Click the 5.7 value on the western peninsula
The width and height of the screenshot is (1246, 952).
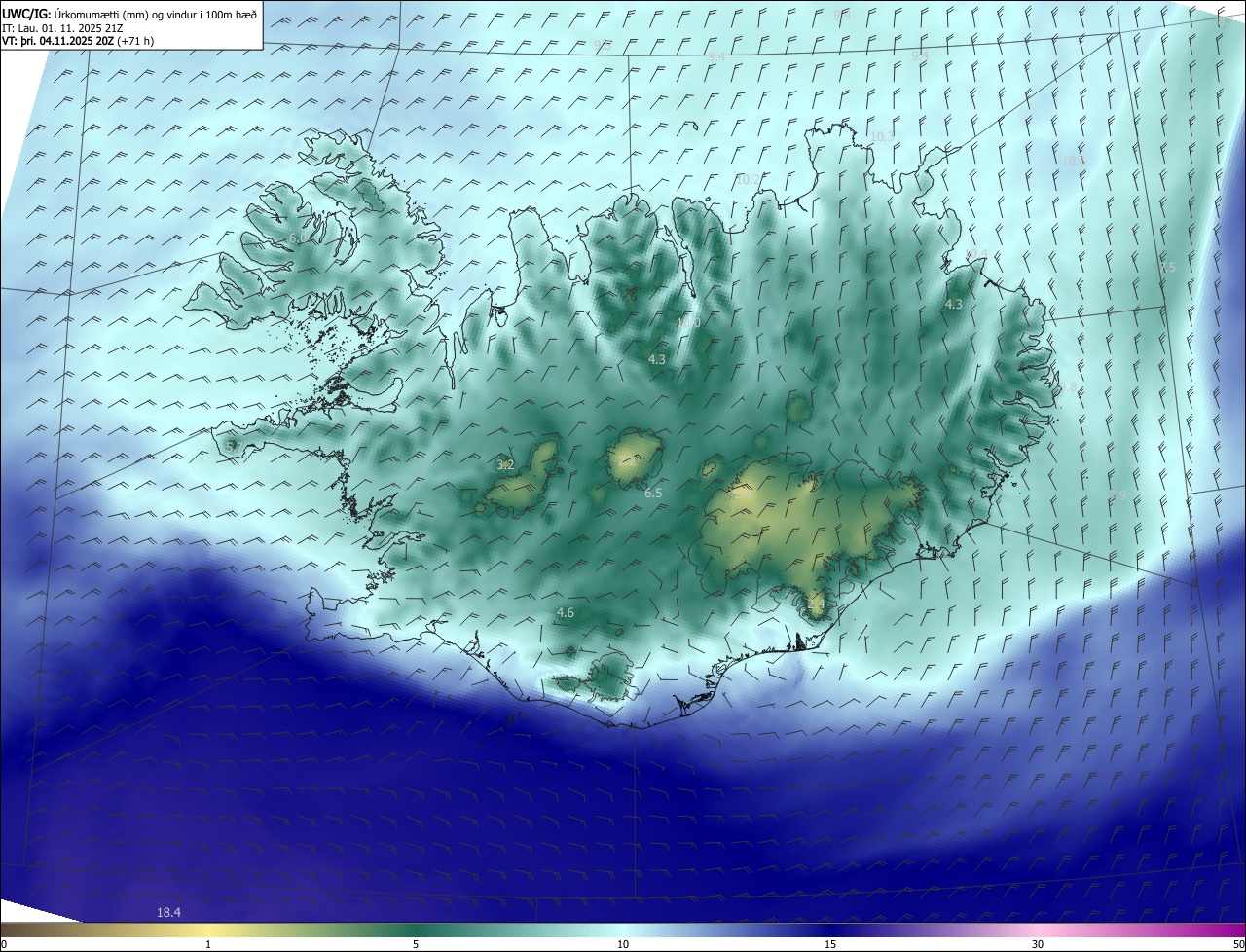click(x=233, y=446)
